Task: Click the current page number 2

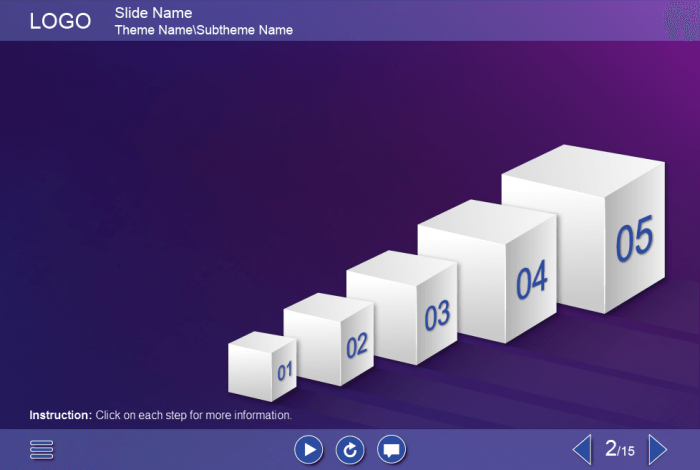Action: 610,449
